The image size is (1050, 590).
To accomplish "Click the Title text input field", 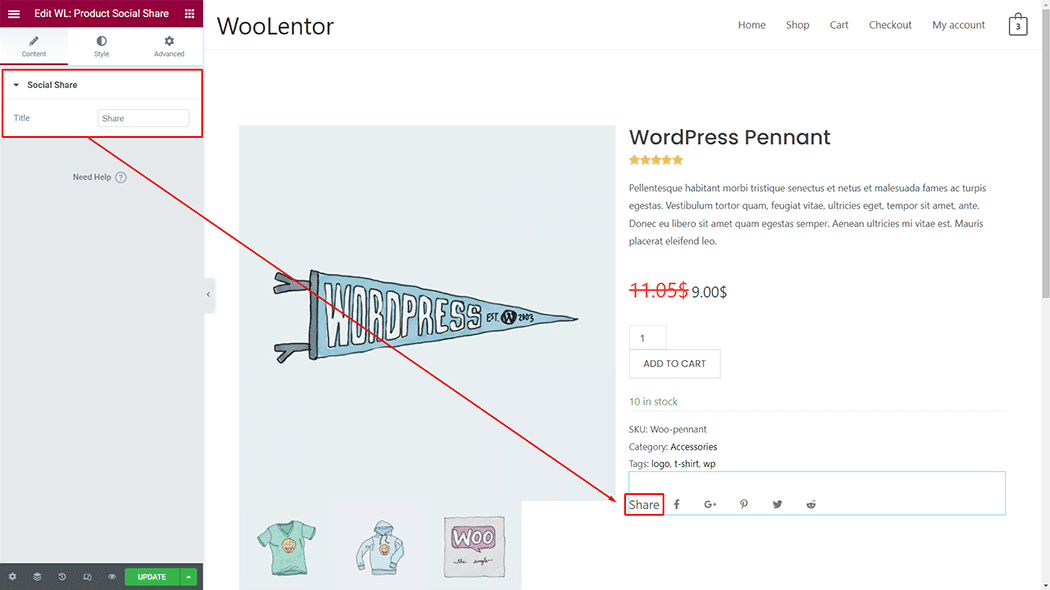I will point(143,118).
